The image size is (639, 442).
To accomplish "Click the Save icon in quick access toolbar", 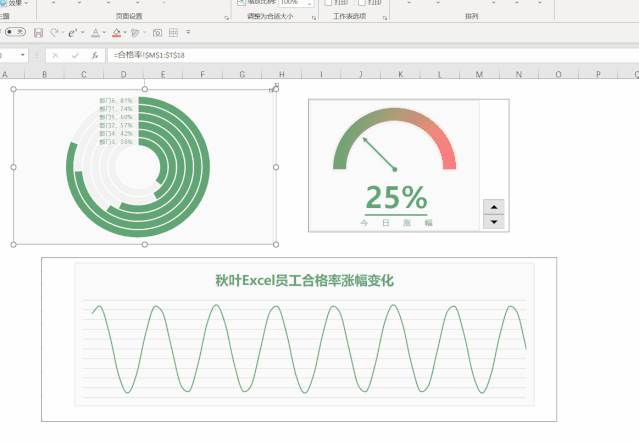I will click(x=38, y=33).
